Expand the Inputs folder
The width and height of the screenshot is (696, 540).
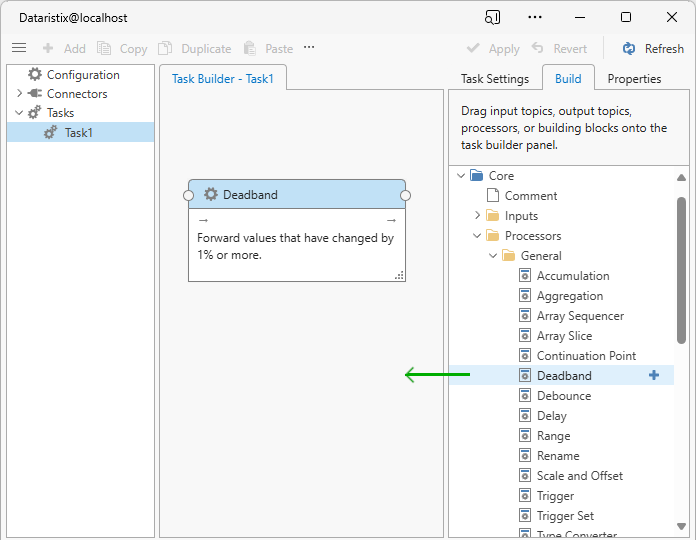click(477, 216)
